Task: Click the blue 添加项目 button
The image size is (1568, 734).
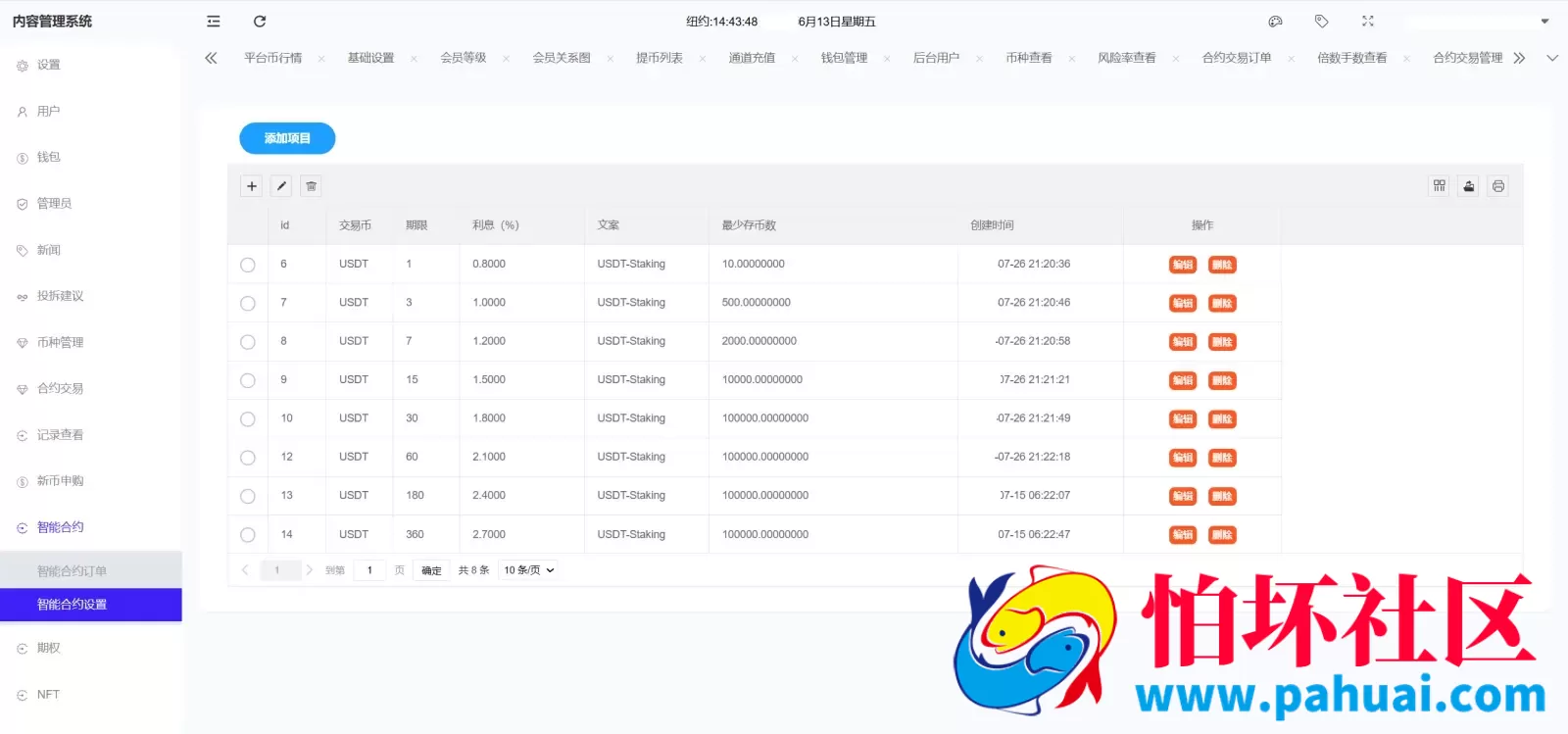Action: pyautogui.click(x=287, y=138)
